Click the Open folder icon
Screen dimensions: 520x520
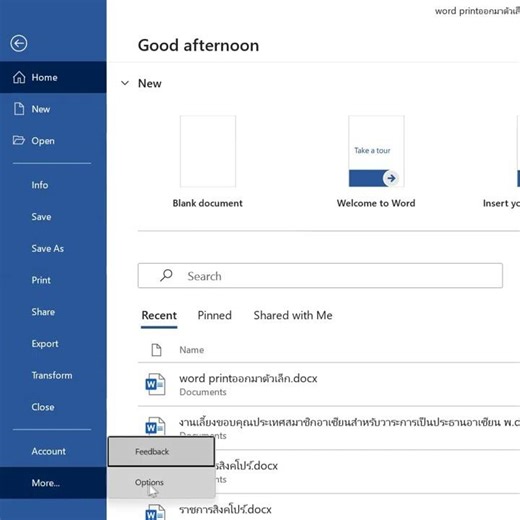(19, 140)
